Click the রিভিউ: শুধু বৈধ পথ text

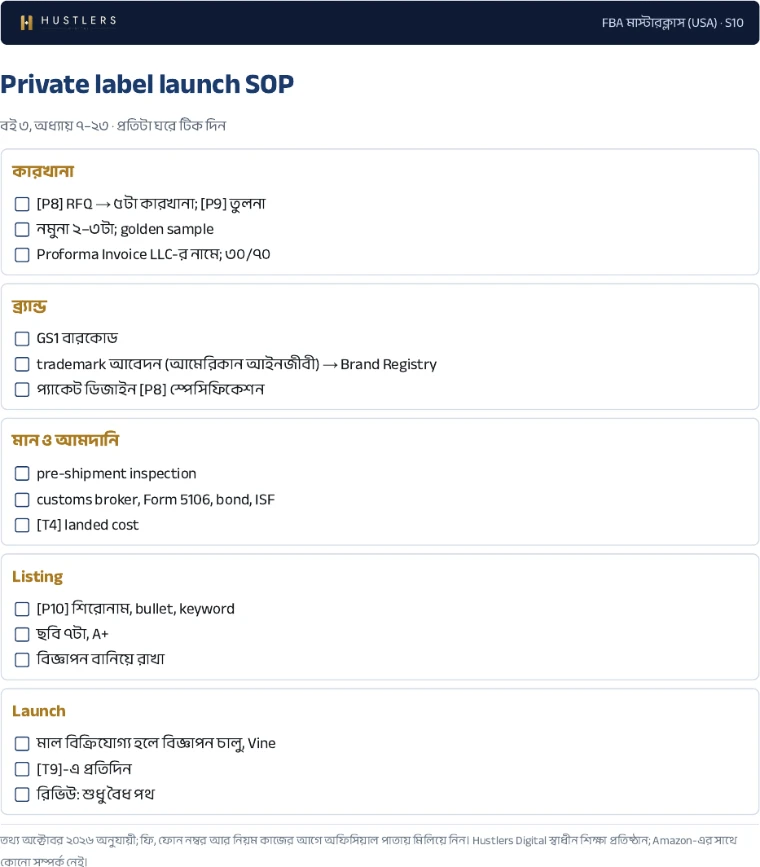point(95,795)
